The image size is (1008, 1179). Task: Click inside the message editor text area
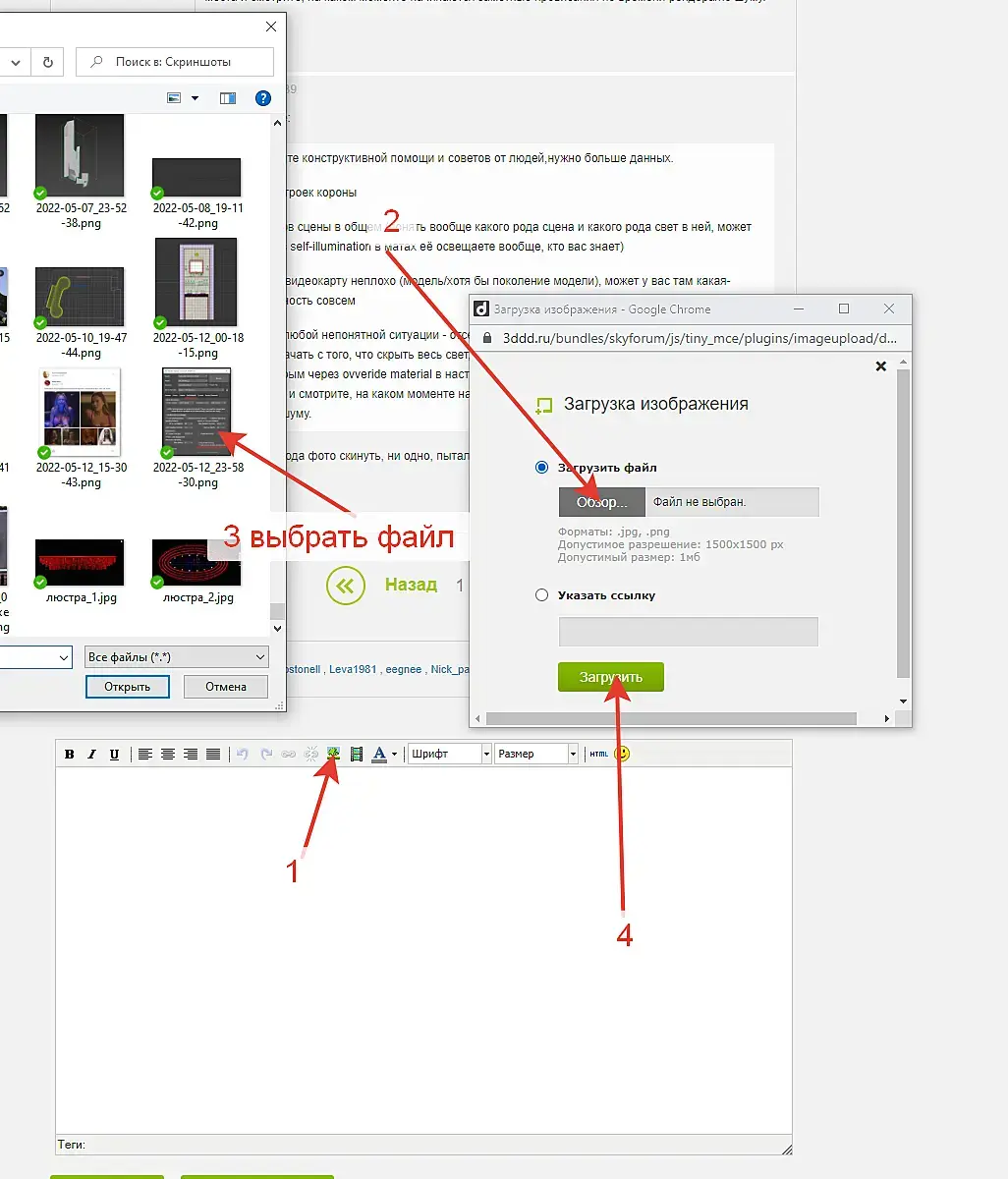(x=423, y=951)
